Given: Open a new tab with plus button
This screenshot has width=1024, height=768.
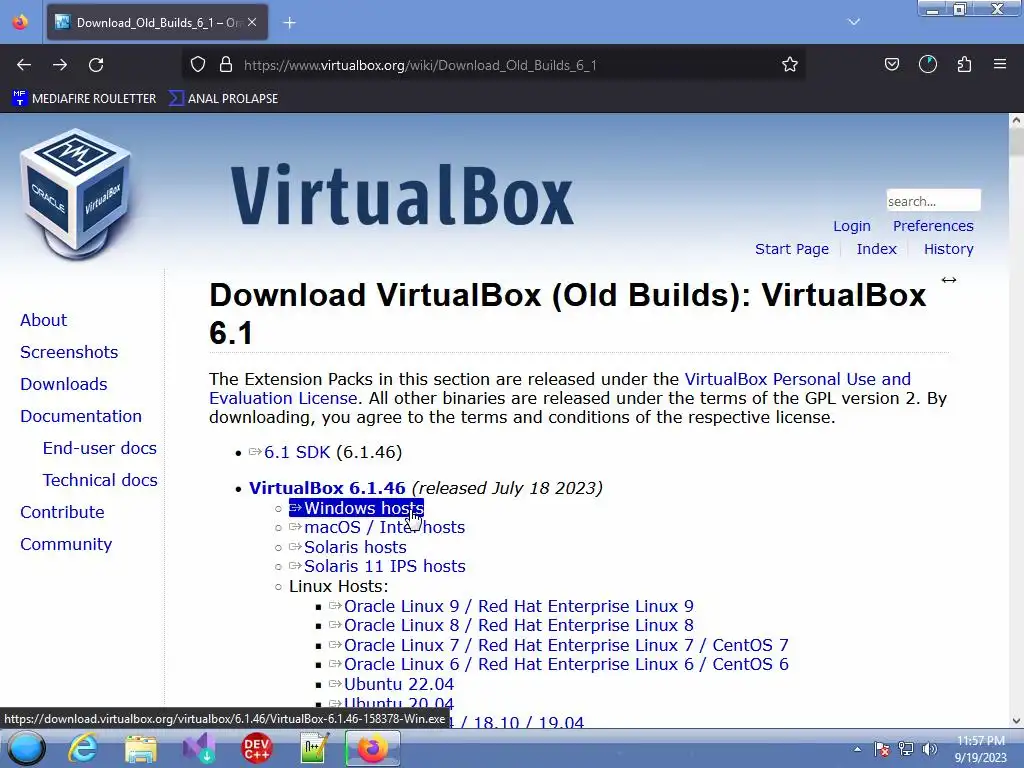Looking at the screenshot, I should pyautogui.click(x=289, y=23).
